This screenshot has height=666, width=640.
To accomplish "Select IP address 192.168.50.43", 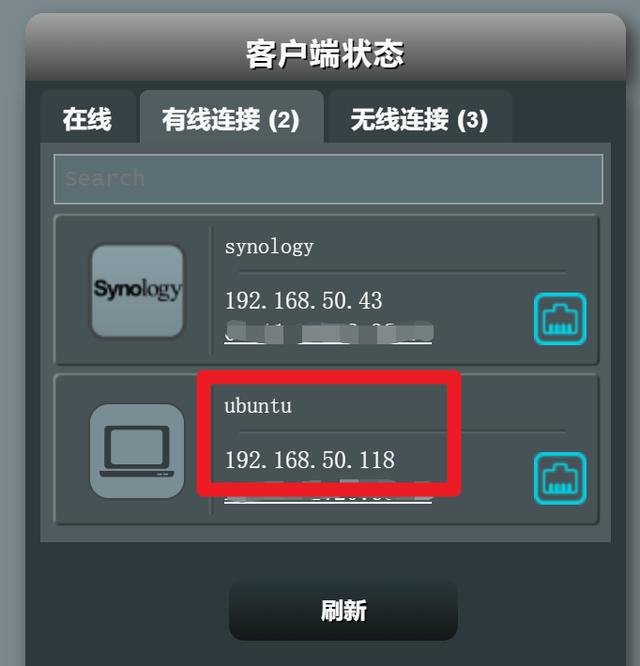I will 304,300.
